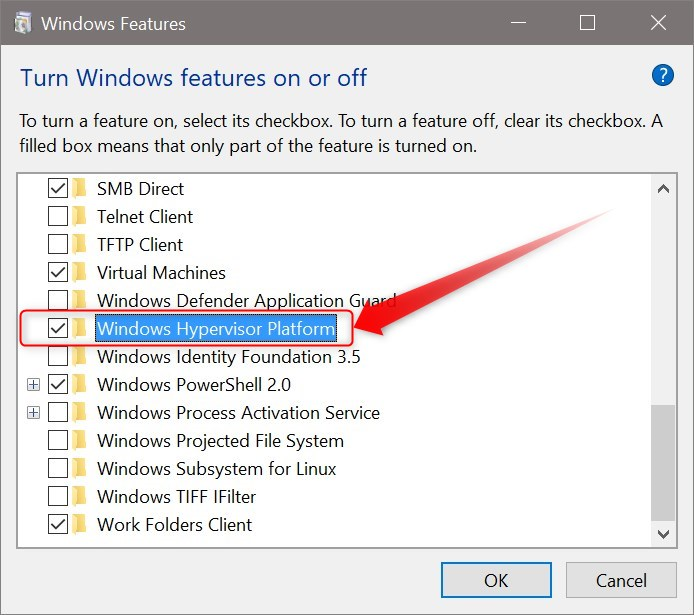The height and width of the screenshot is (615, 694).
Task: Select the Telnet Client label
Action: tap(145, 217)
